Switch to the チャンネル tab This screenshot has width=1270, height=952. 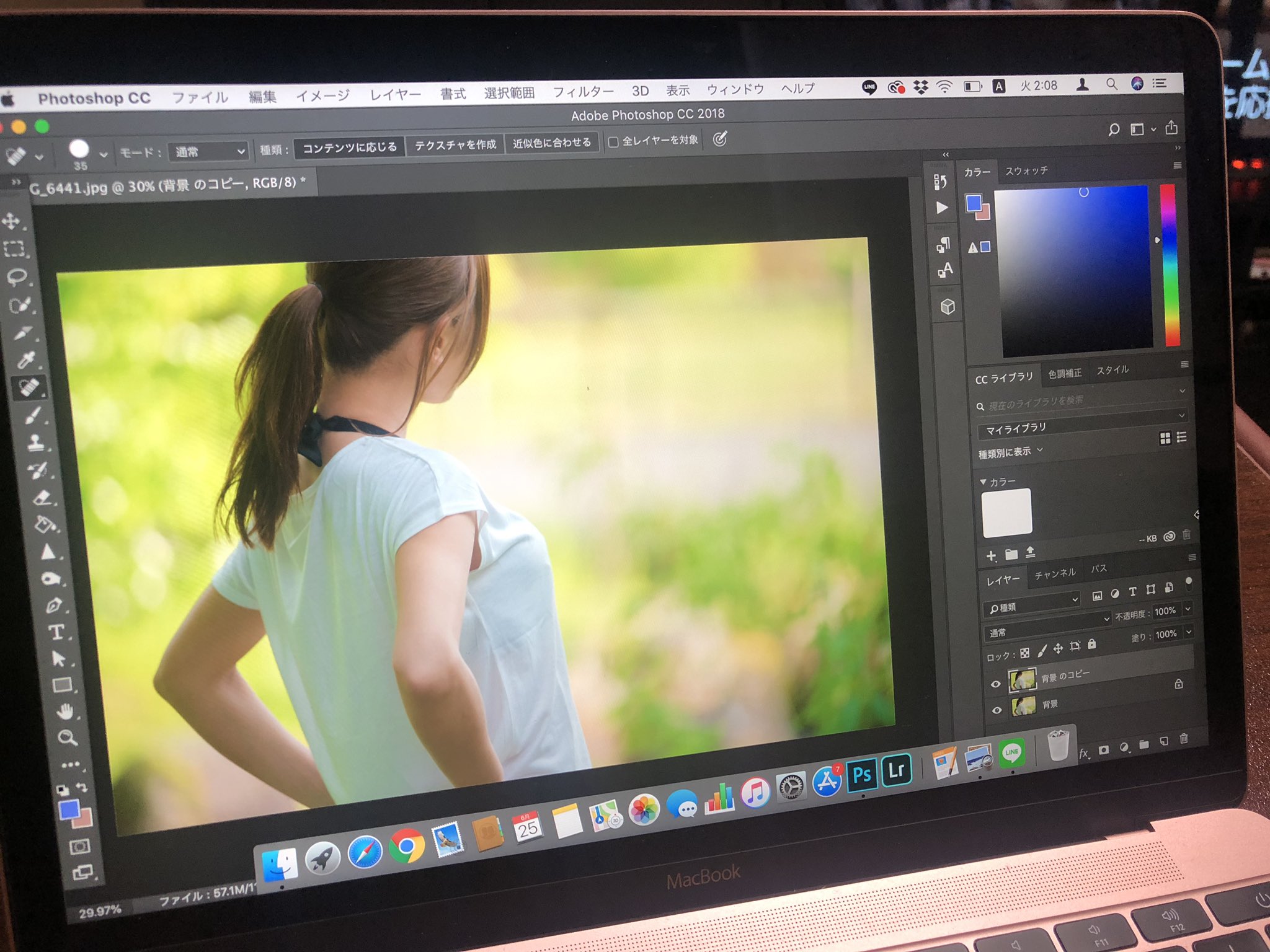(x=1055, y=574)
